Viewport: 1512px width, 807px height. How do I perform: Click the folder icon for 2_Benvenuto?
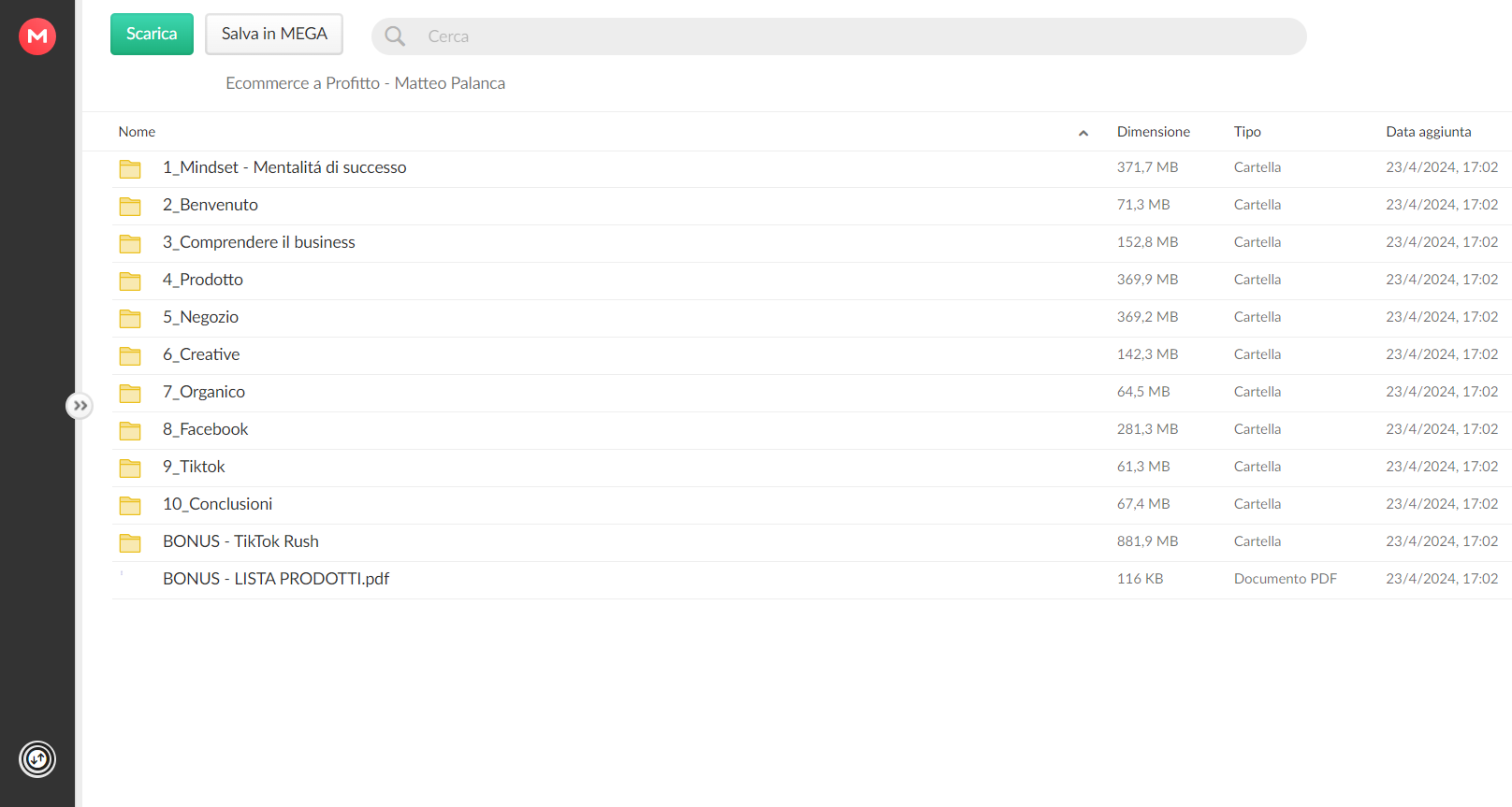point(130,206)
